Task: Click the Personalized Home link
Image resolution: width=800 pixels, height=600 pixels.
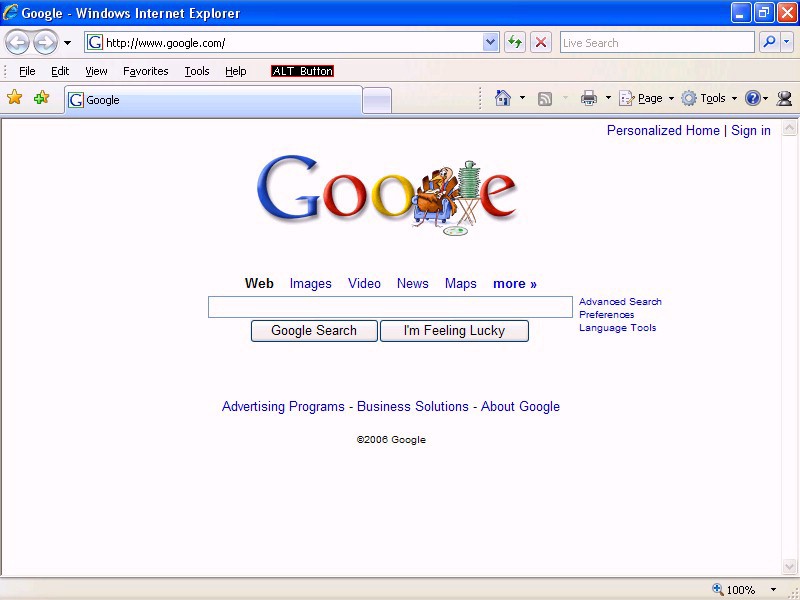Action: coord(663,131)
